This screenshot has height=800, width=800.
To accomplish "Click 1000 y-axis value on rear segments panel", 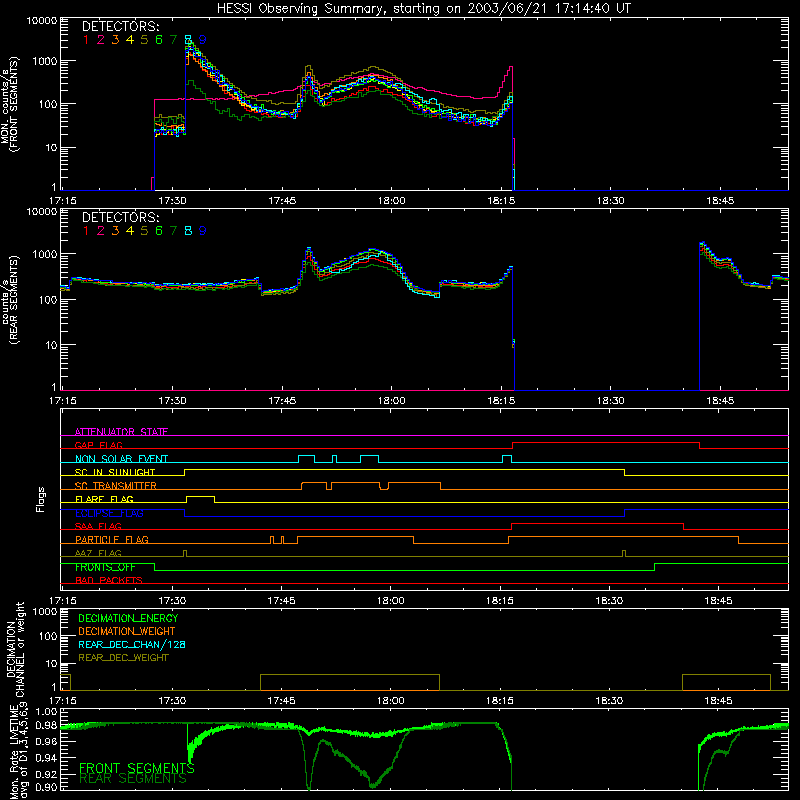I will coord(45,254).
